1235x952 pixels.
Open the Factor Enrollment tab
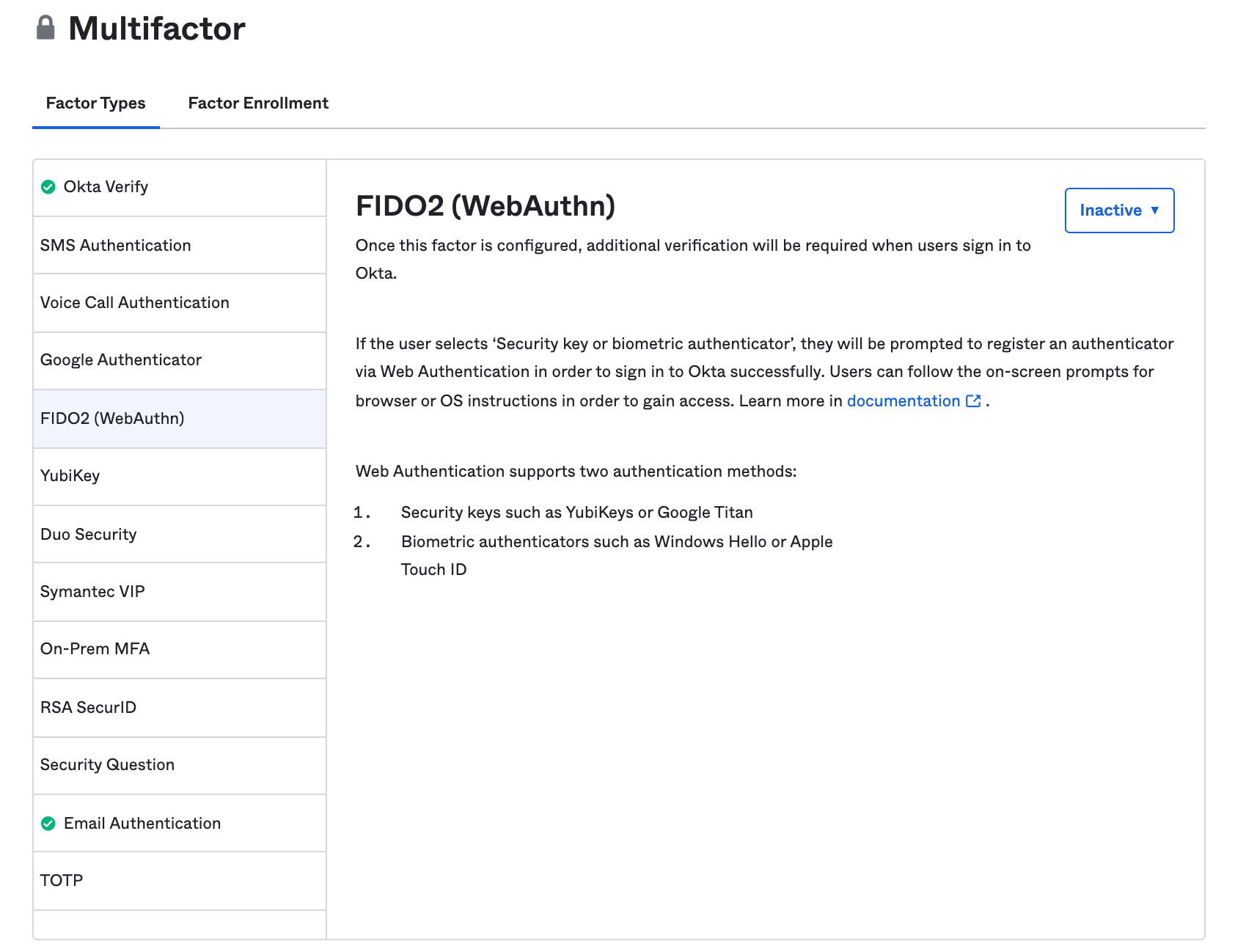(258, 103)
